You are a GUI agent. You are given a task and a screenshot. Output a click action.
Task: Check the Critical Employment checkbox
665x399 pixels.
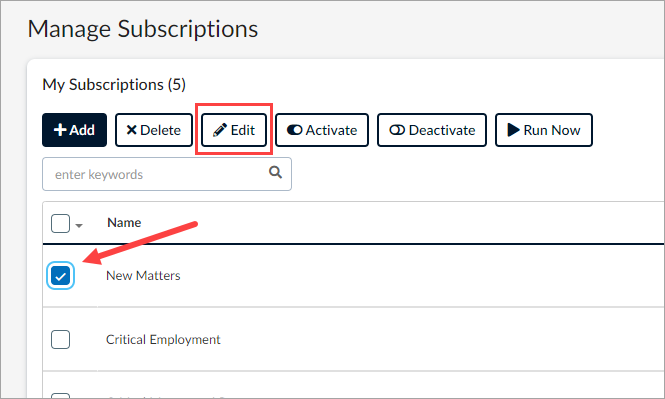pyautogui.click(x=60, y=339)
